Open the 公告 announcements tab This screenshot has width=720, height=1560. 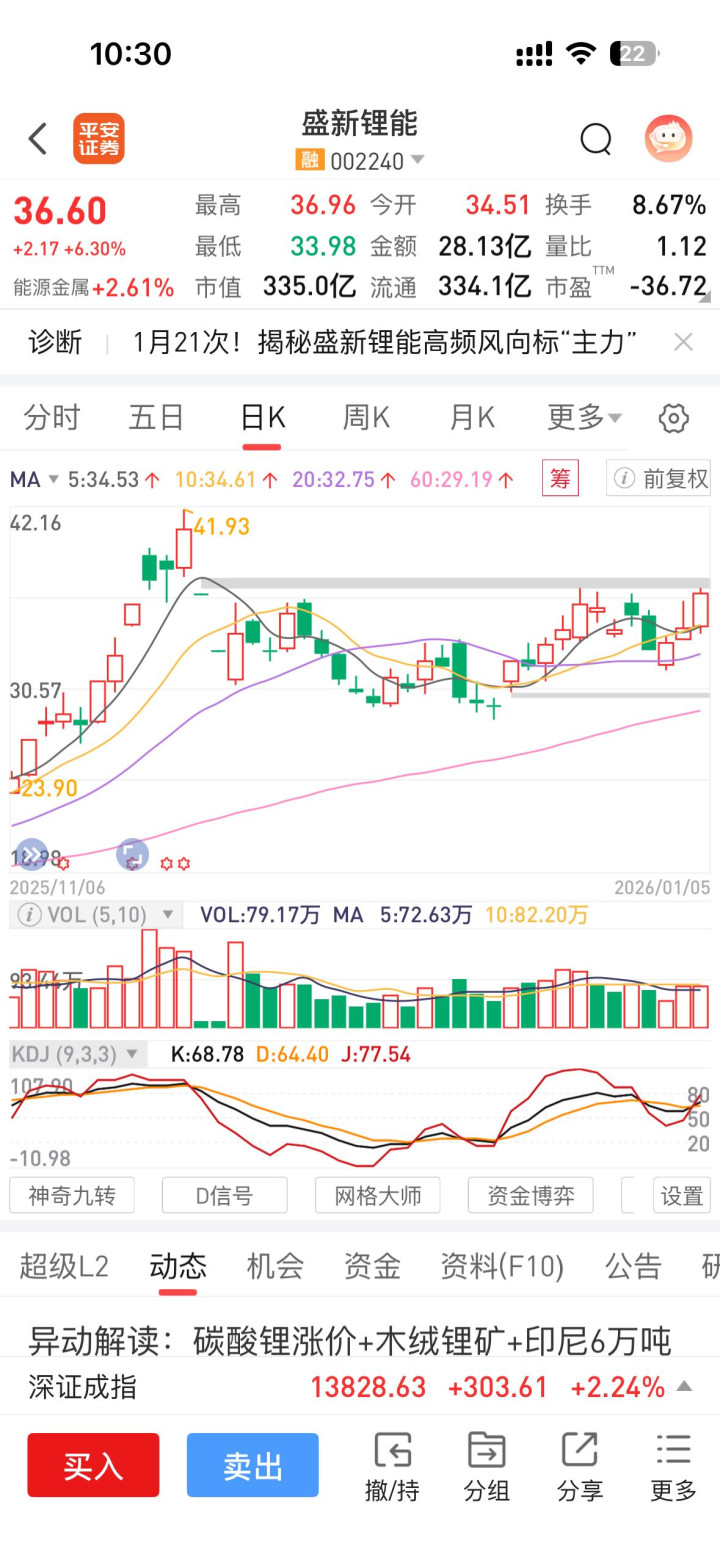(633, 1267)
